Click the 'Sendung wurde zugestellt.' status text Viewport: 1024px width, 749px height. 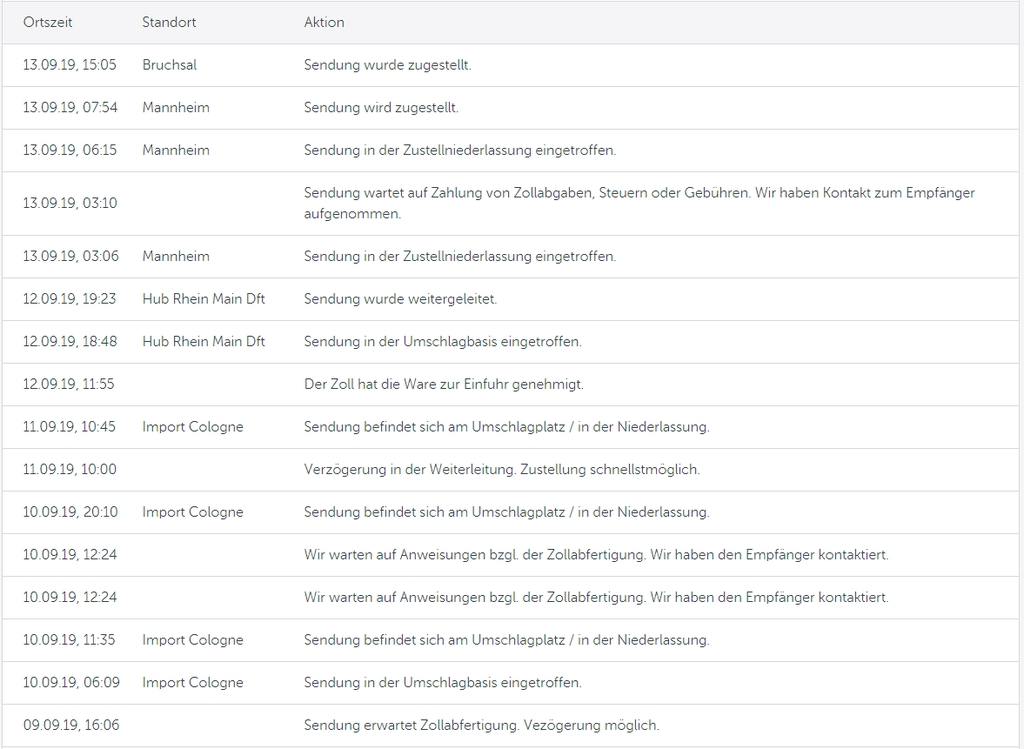[387, 65]
